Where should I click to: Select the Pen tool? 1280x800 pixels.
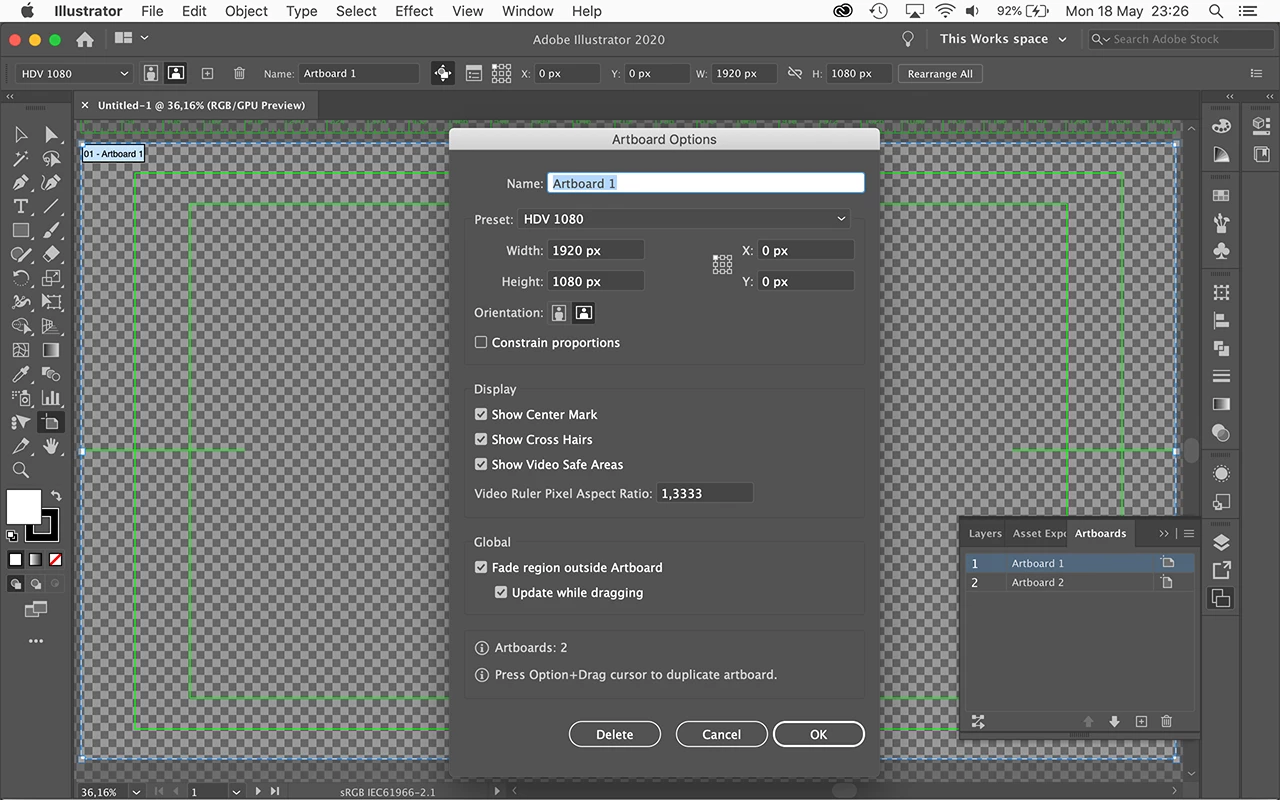coord(20,182)
